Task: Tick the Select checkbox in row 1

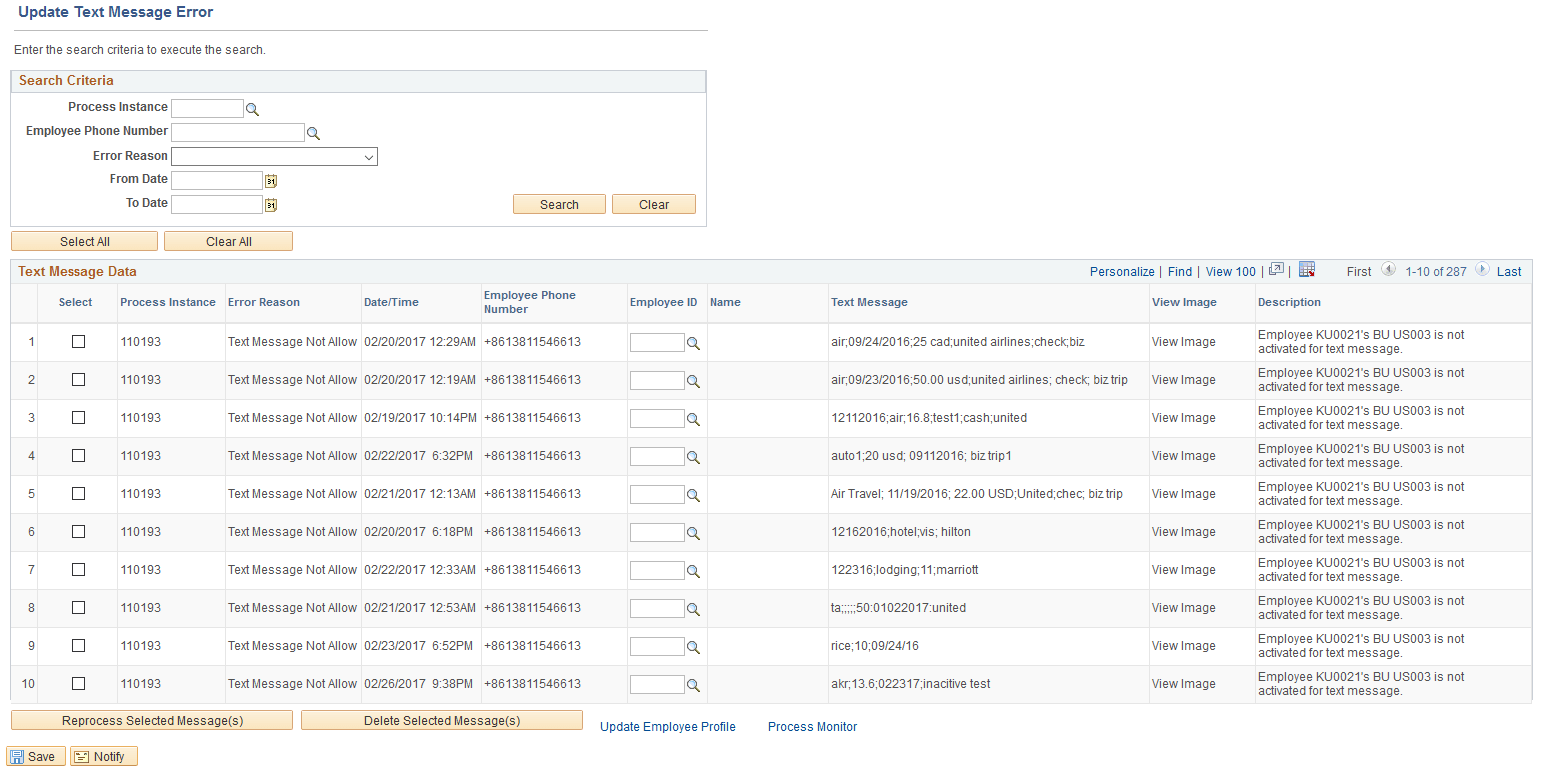Action: pyautogui.click(x=79, y=342)
